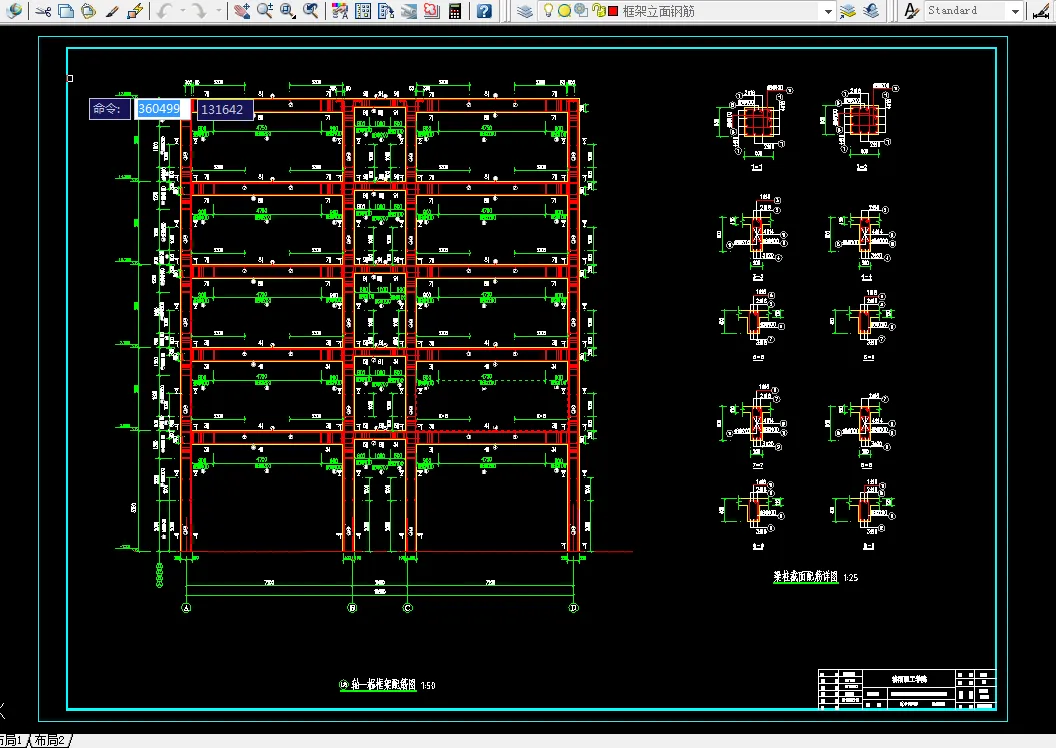
Task: Open the Properties palette icon
Action: click(x=340, y=11)
